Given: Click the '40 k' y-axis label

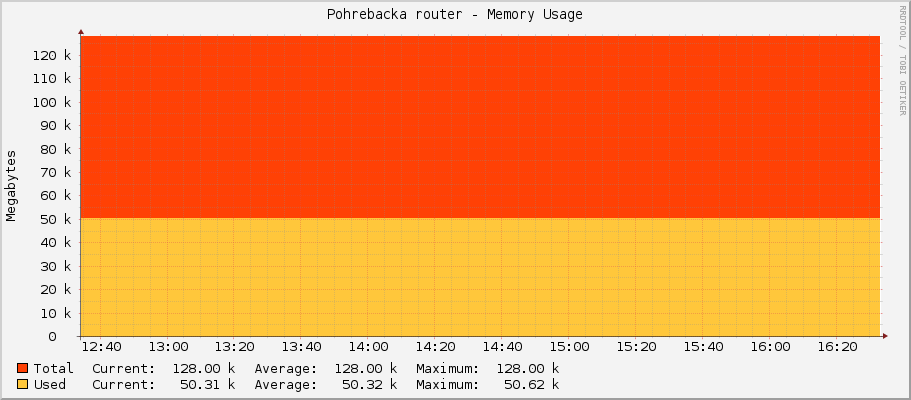Looking at the screenshot, I should point(57,243).
